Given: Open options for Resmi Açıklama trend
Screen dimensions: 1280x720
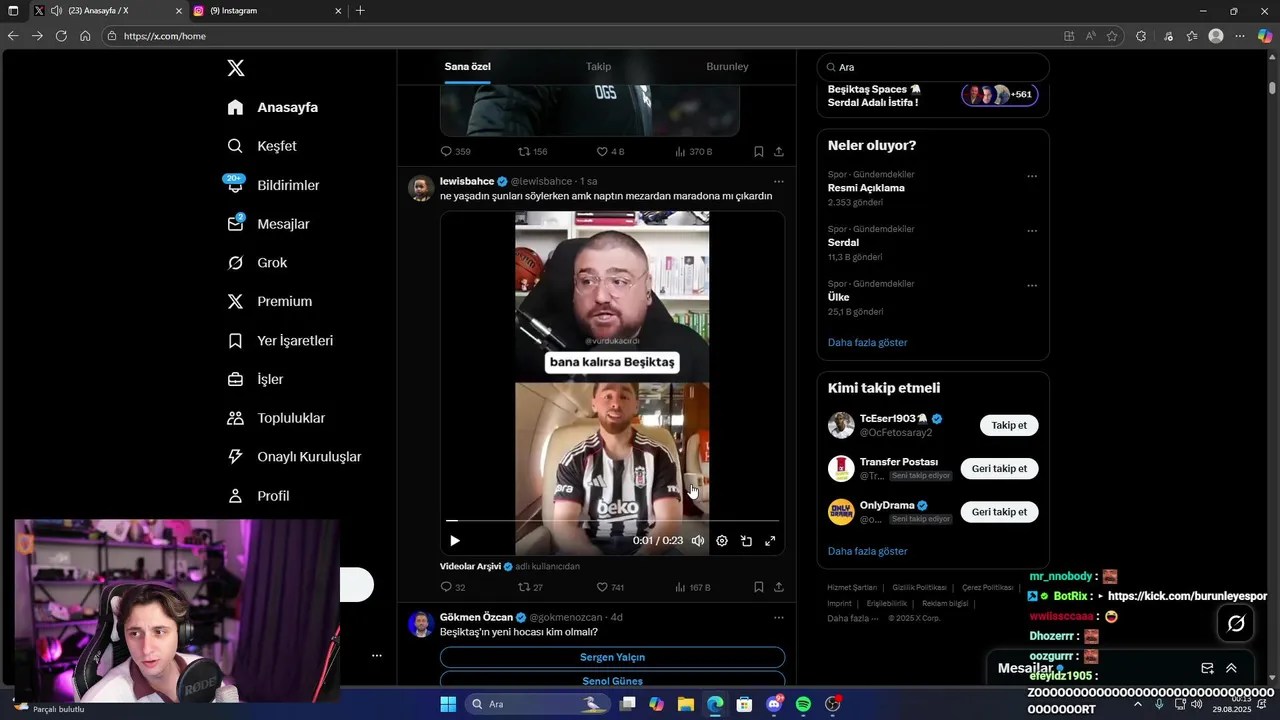Looking at the screenshot, I should [1032, 176].
